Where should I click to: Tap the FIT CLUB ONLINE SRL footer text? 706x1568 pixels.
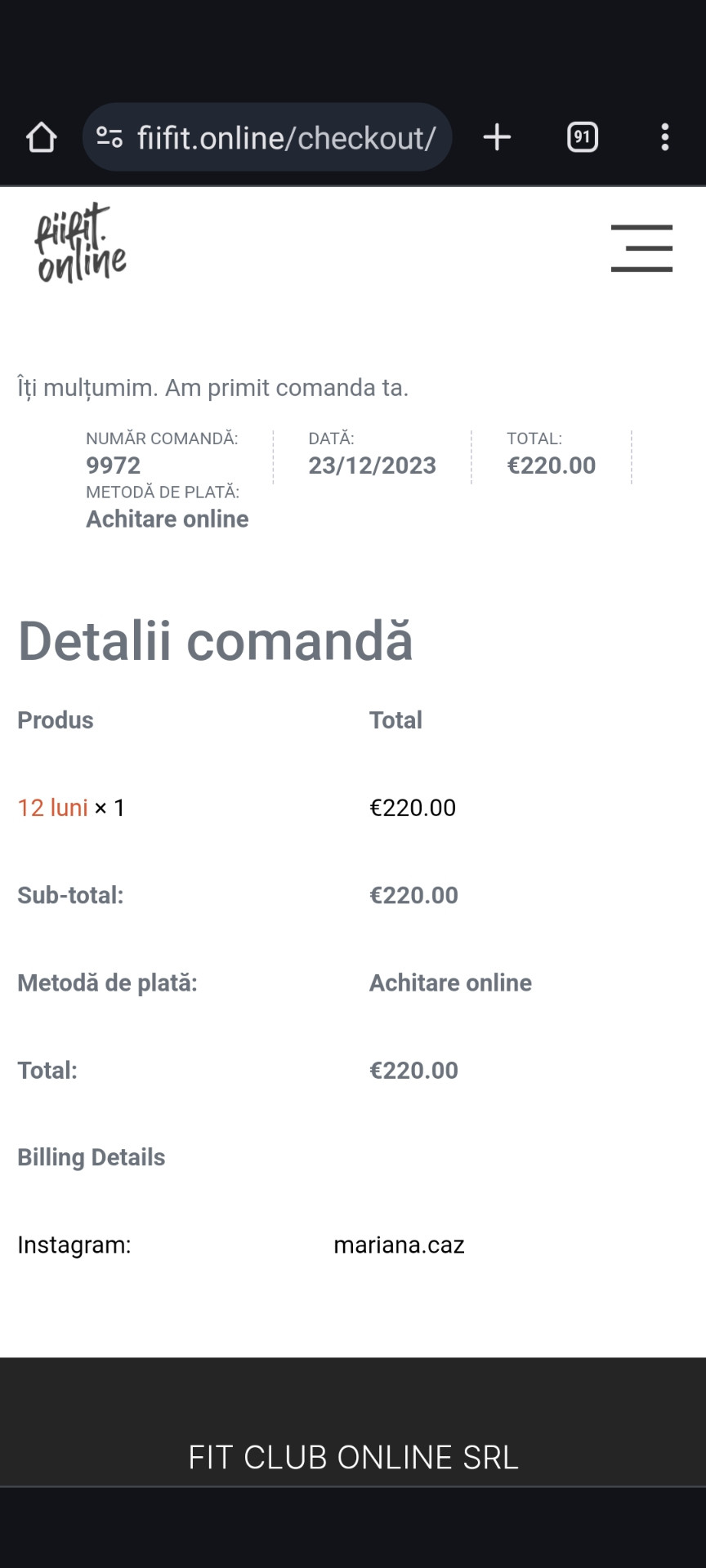point(353,1458)
